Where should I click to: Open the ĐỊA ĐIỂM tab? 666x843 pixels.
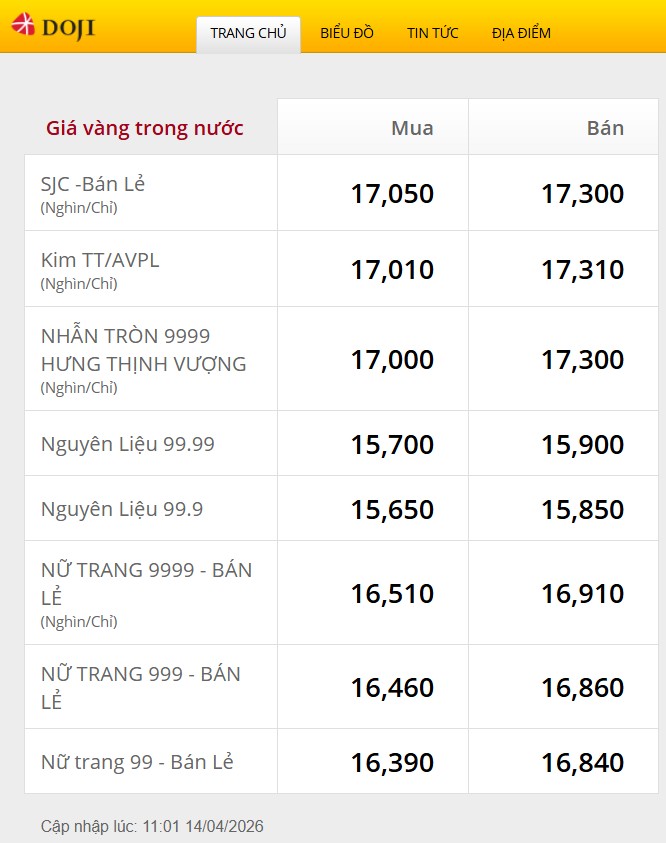[x=521, y=33]
